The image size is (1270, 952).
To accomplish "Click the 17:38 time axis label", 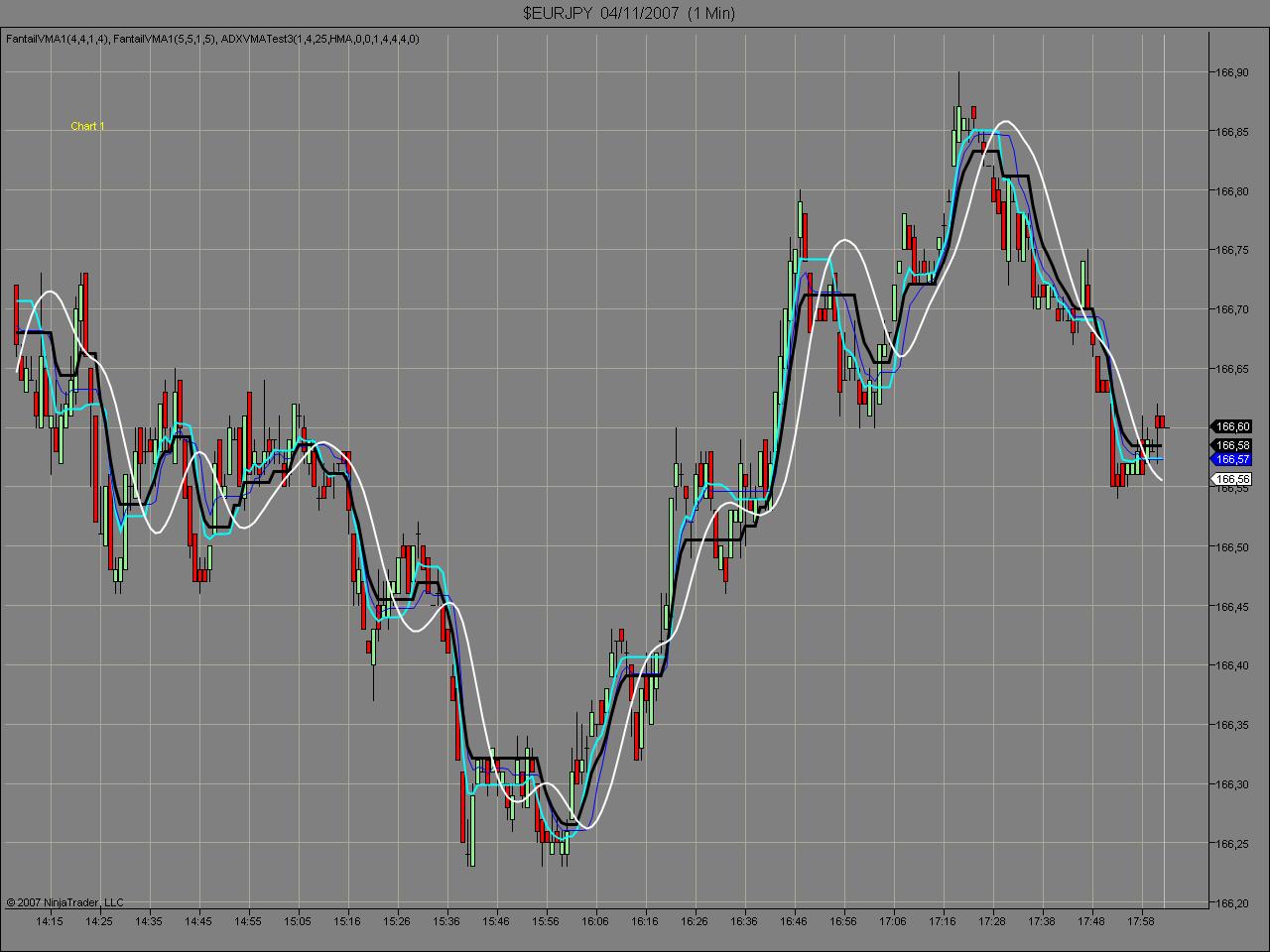I will 1042,921.
